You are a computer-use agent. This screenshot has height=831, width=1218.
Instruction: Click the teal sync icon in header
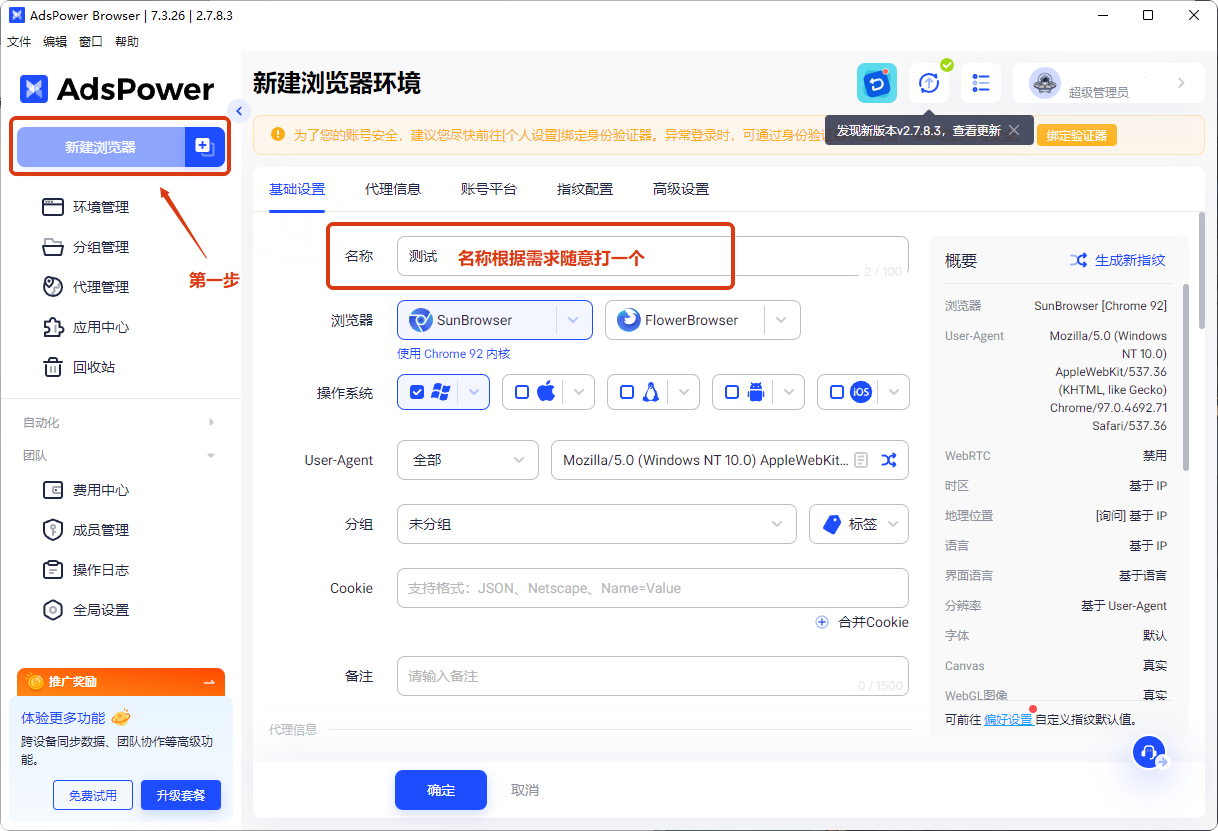(x=877, y=83)
